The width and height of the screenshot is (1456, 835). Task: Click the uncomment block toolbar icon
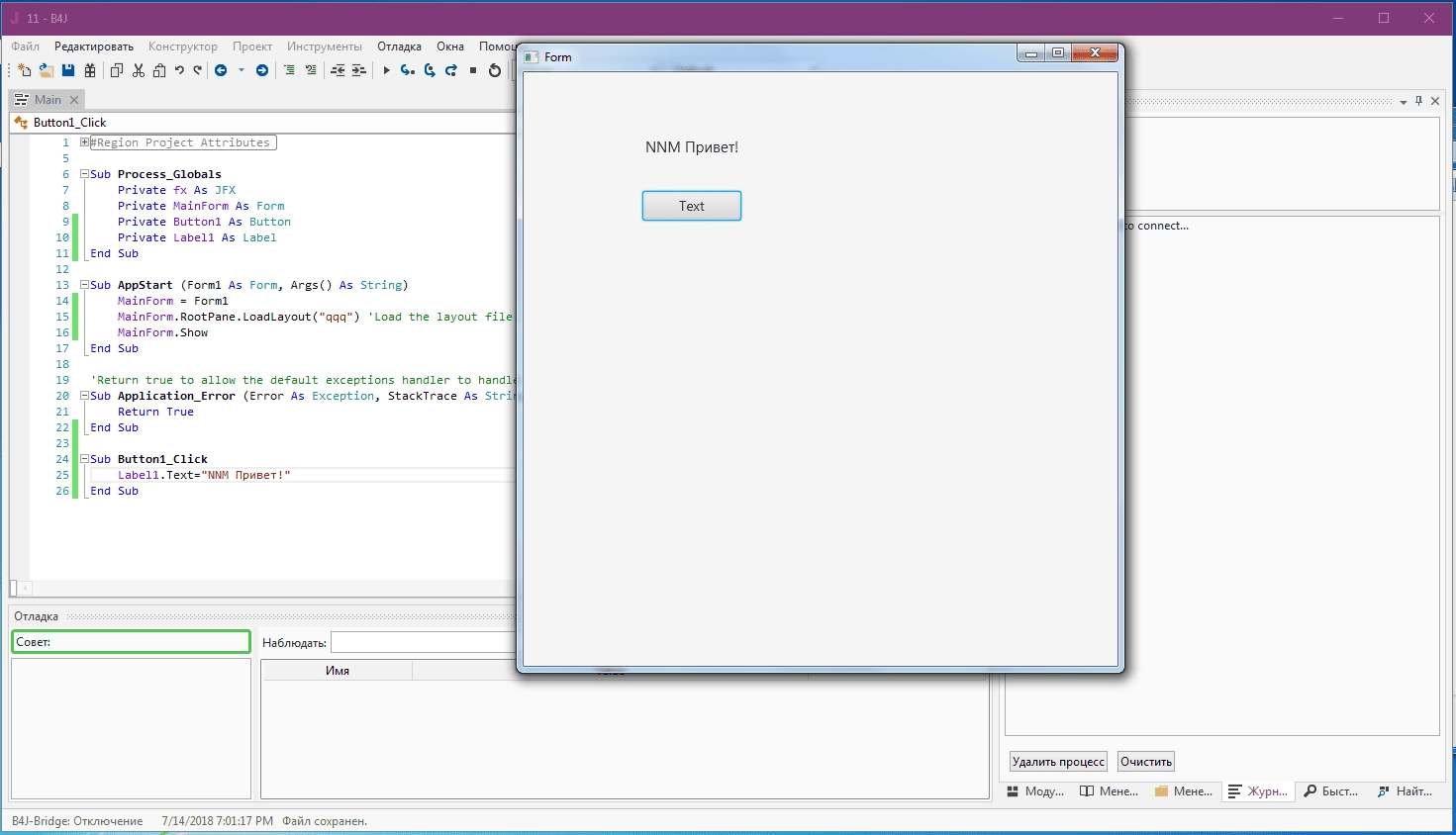(x=311, y=70)
